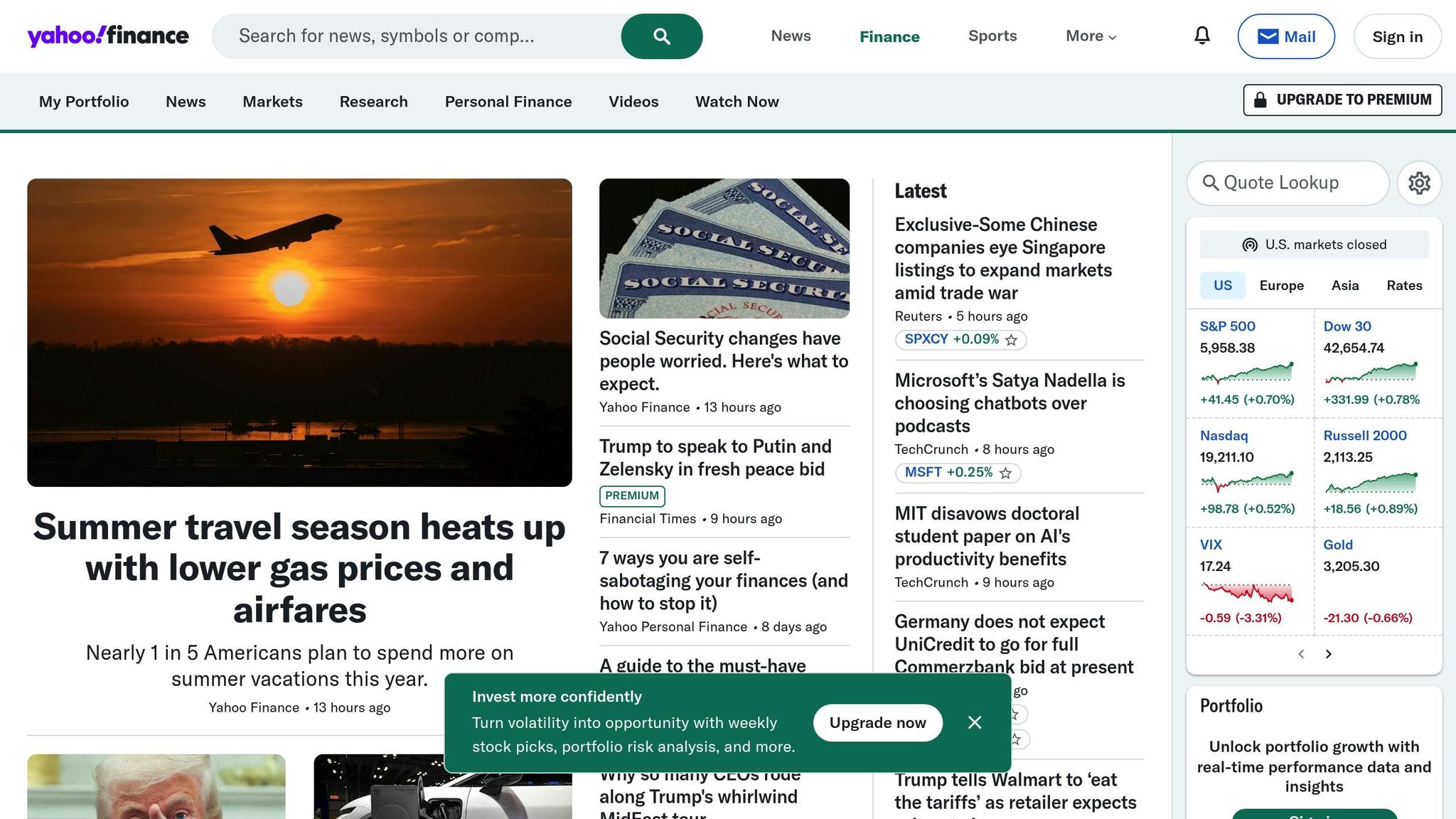Open the sunset airplane lead story image
This screenshot has height=819, width=1456.
(299, 332)
